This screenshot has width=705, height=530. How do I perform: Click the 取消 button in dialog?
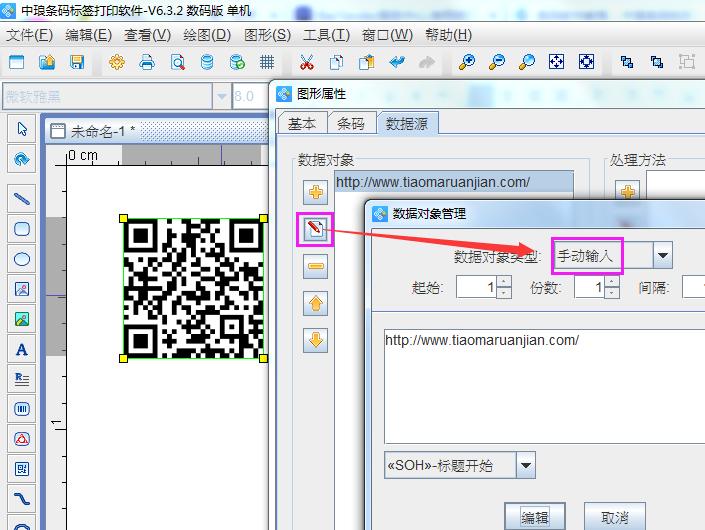[x=615, y=517]
